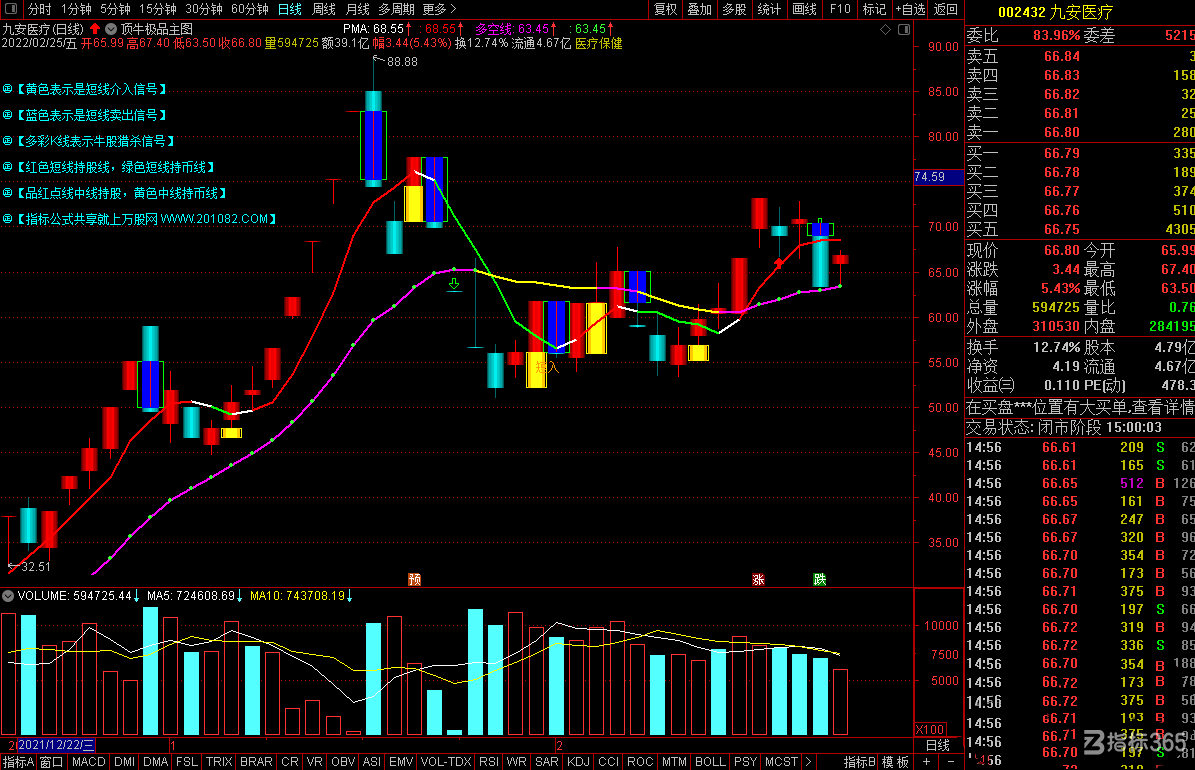Click the 复权 adjustment button

click(x=665, y=9)
